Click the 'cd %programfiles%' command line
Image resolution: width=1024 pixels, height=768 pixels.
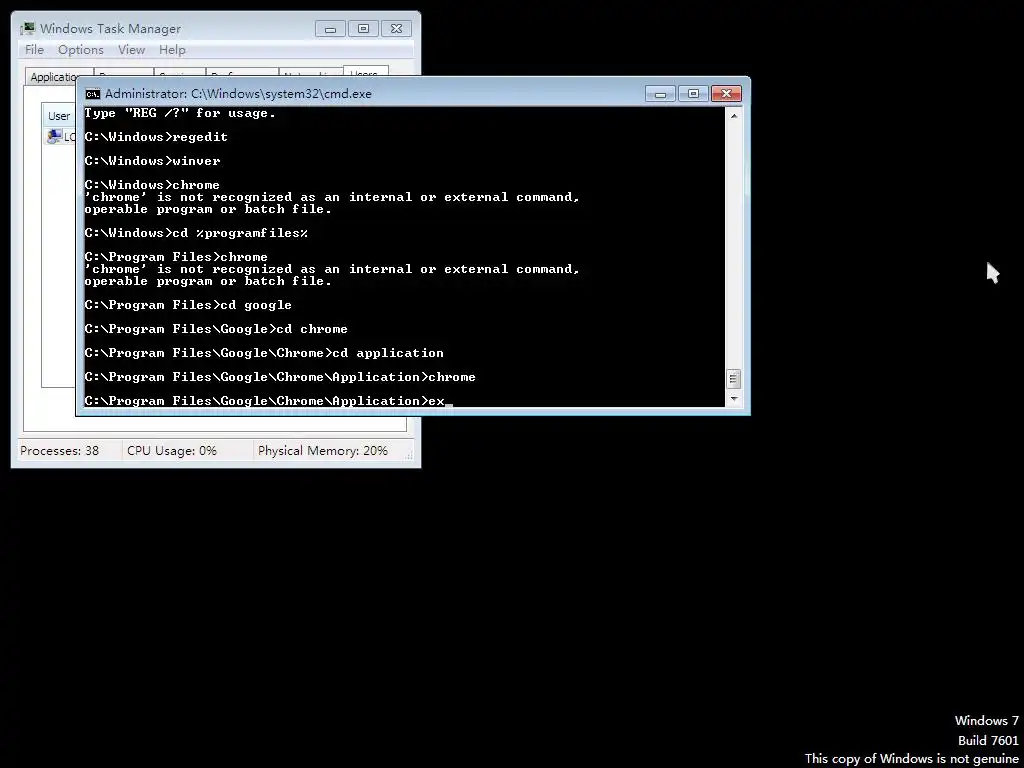196,233
